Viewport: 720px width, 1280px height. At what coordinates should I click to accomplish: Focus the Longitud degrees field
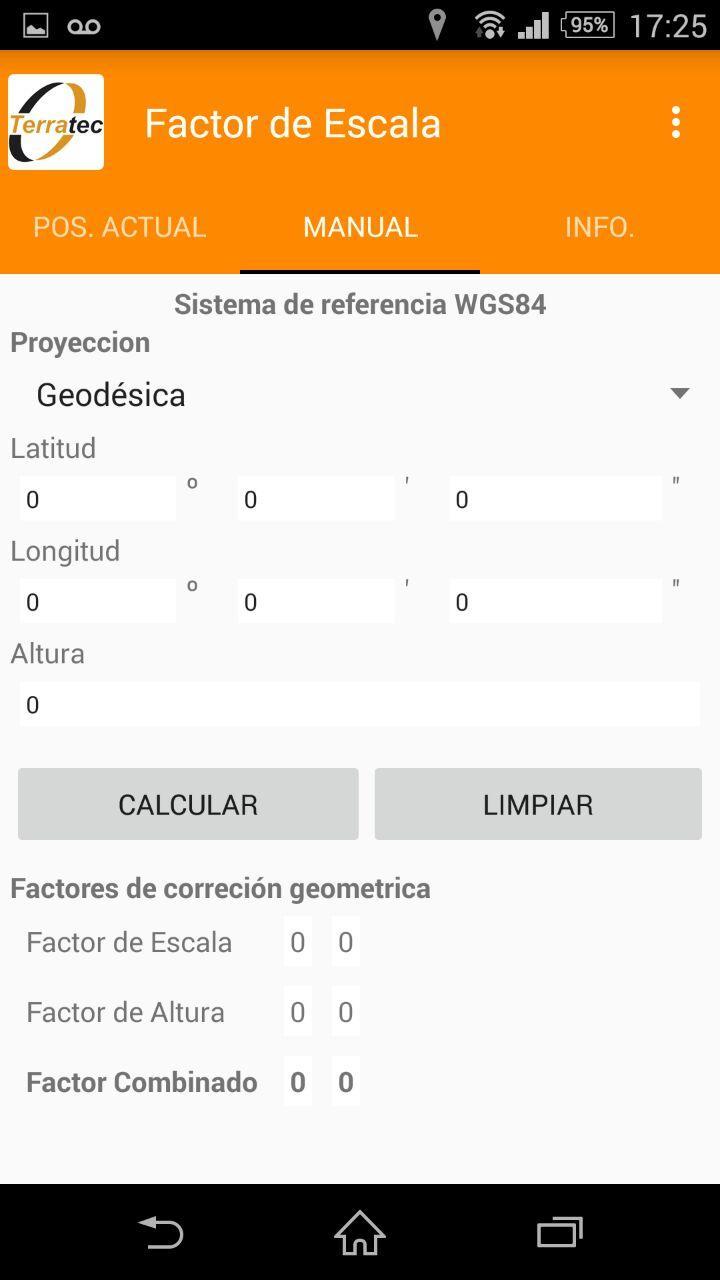98,601
